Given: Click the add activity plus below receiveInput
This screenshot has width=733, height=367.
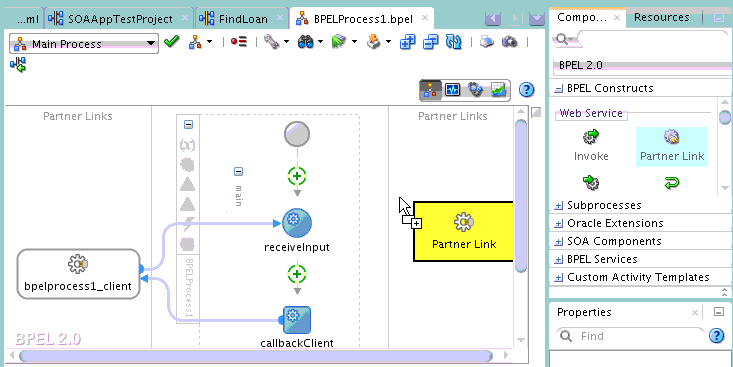Looking at the screenshot, I should 297,274.
